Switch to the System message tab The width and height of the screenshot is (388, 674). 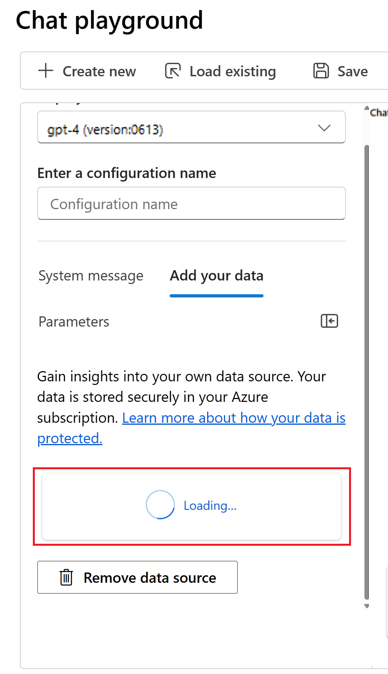click(91, 276)
